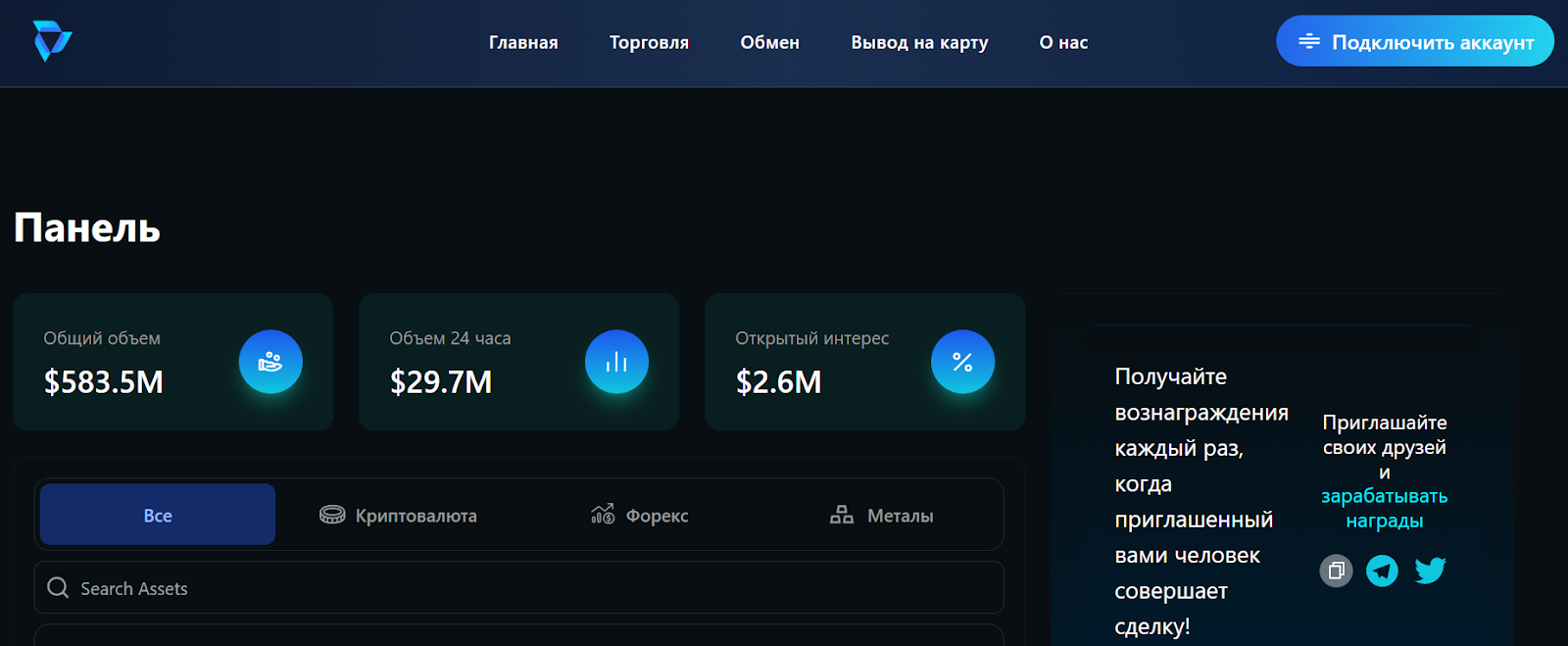Show the Металы tab
1568x646 pixels.
(882, 516)
